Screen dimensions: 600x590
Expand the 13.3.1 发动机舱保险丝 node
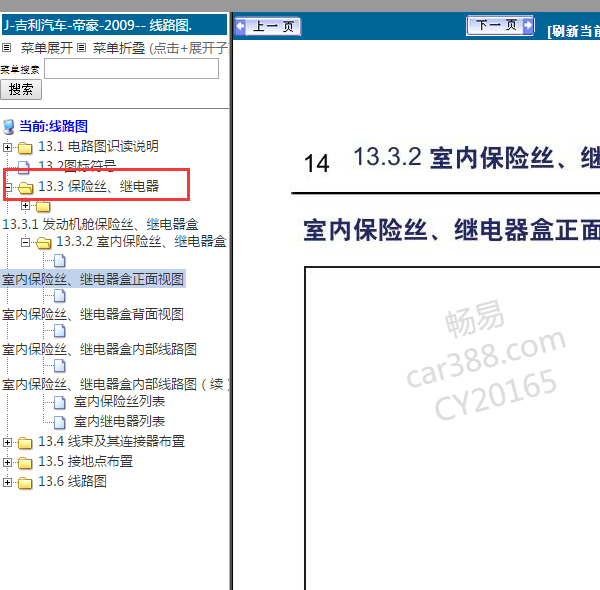pyautogui.click(x=25, y=206)
